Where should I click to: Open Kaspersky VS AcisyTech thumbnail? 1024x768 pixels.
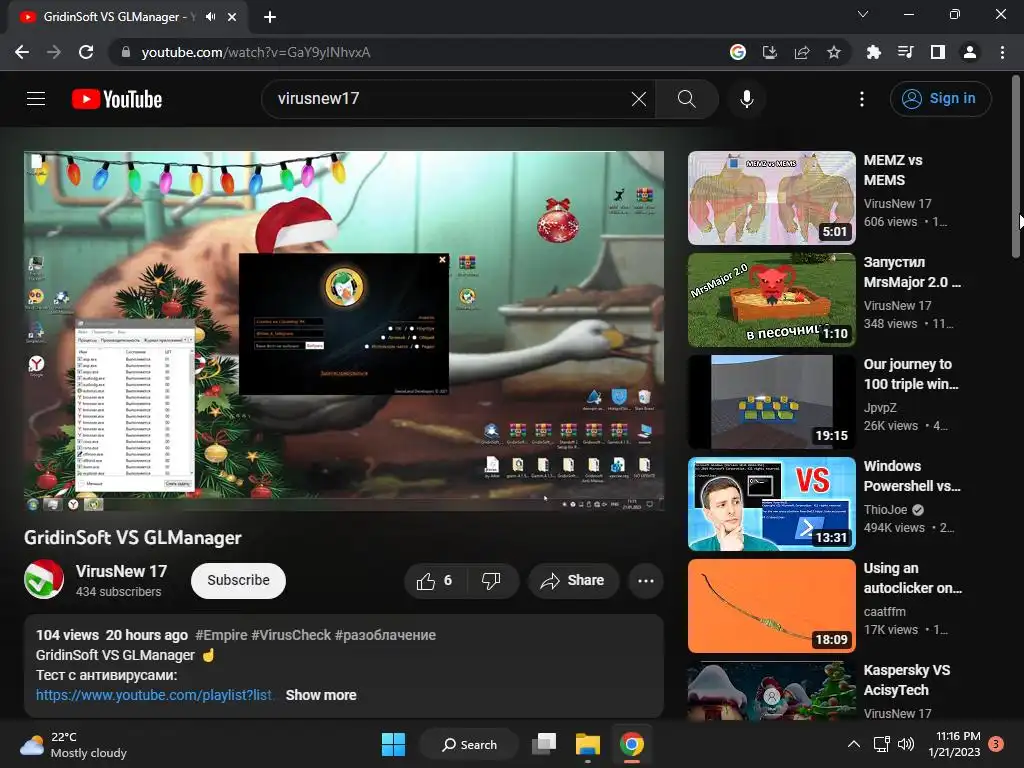click(772, 691)
